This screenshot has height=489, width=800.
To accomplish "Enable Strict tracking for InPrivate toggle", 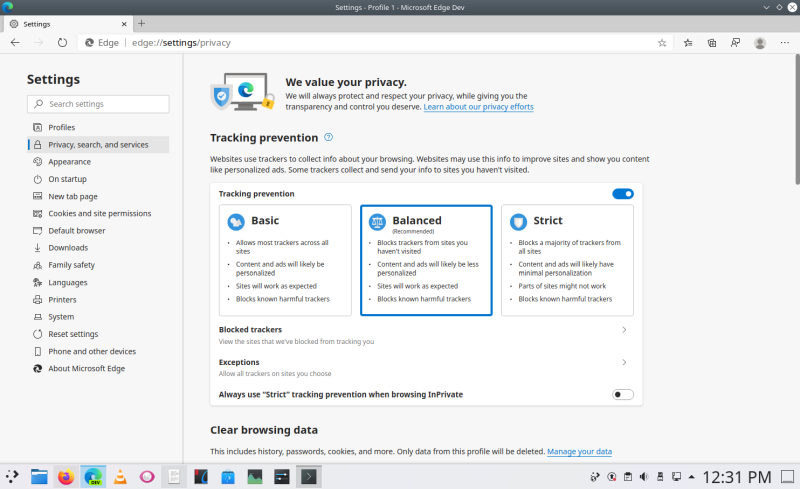I will (x=622, y=395).
